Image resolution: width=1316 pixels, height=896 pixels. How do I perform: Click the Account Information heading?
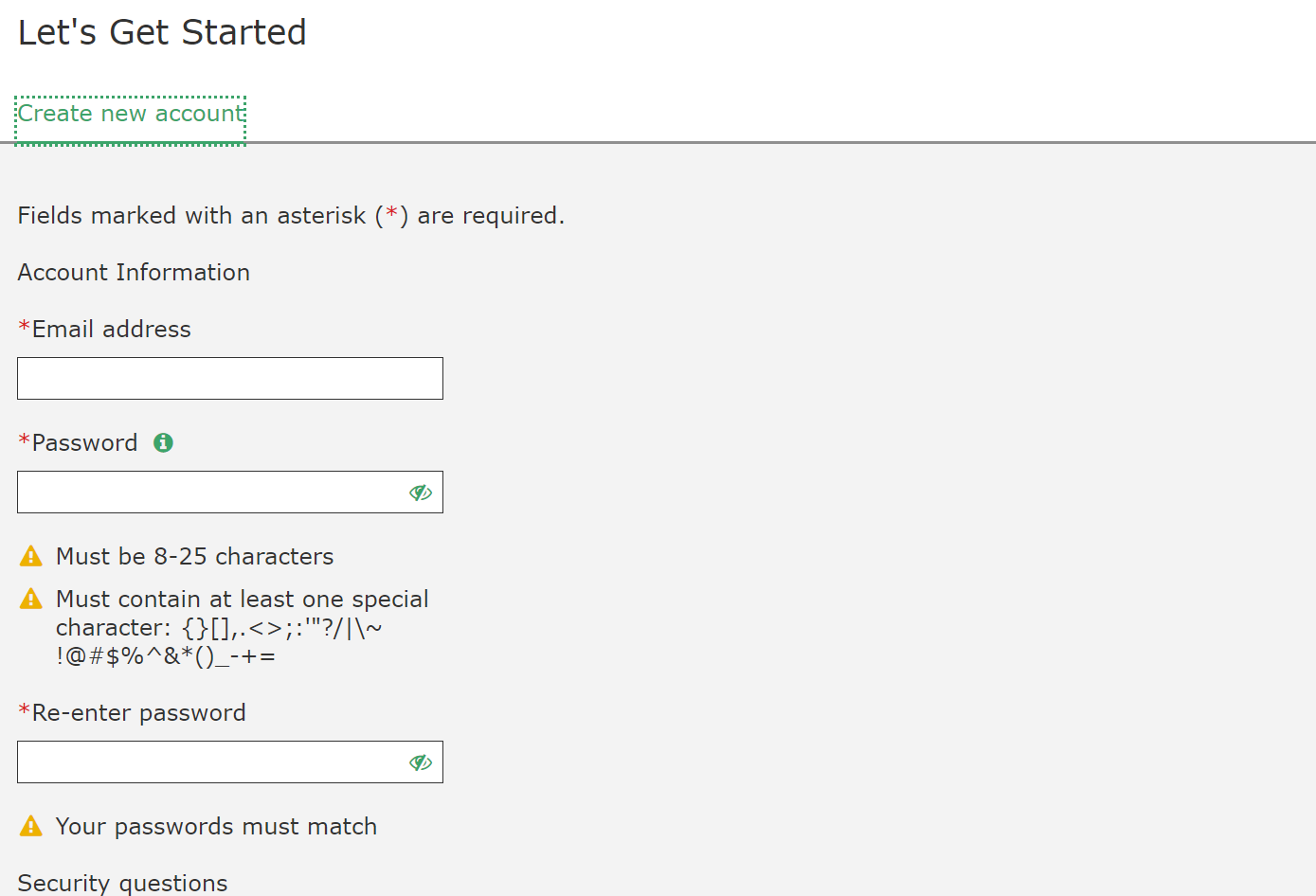(x=134, y=273)
